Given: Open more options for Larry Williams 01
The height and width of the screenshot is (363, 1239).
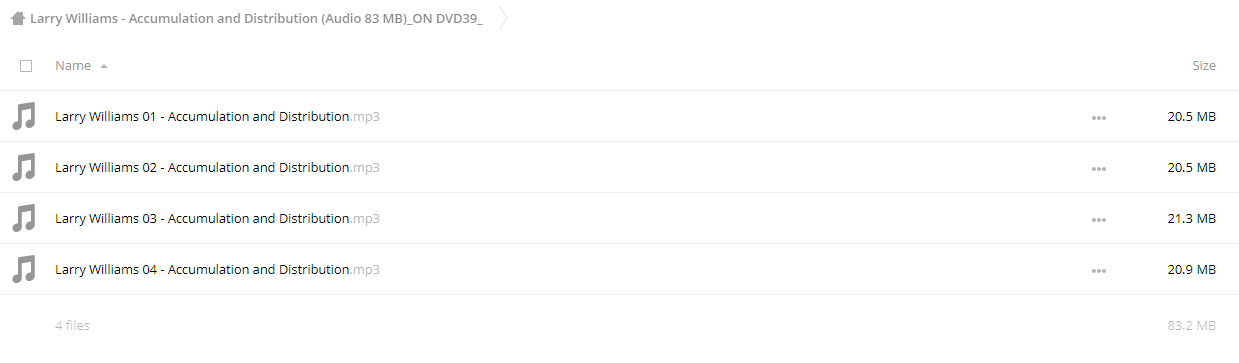Looking at the screenshot, I should pyautogui.click(x=1099, y=118).
